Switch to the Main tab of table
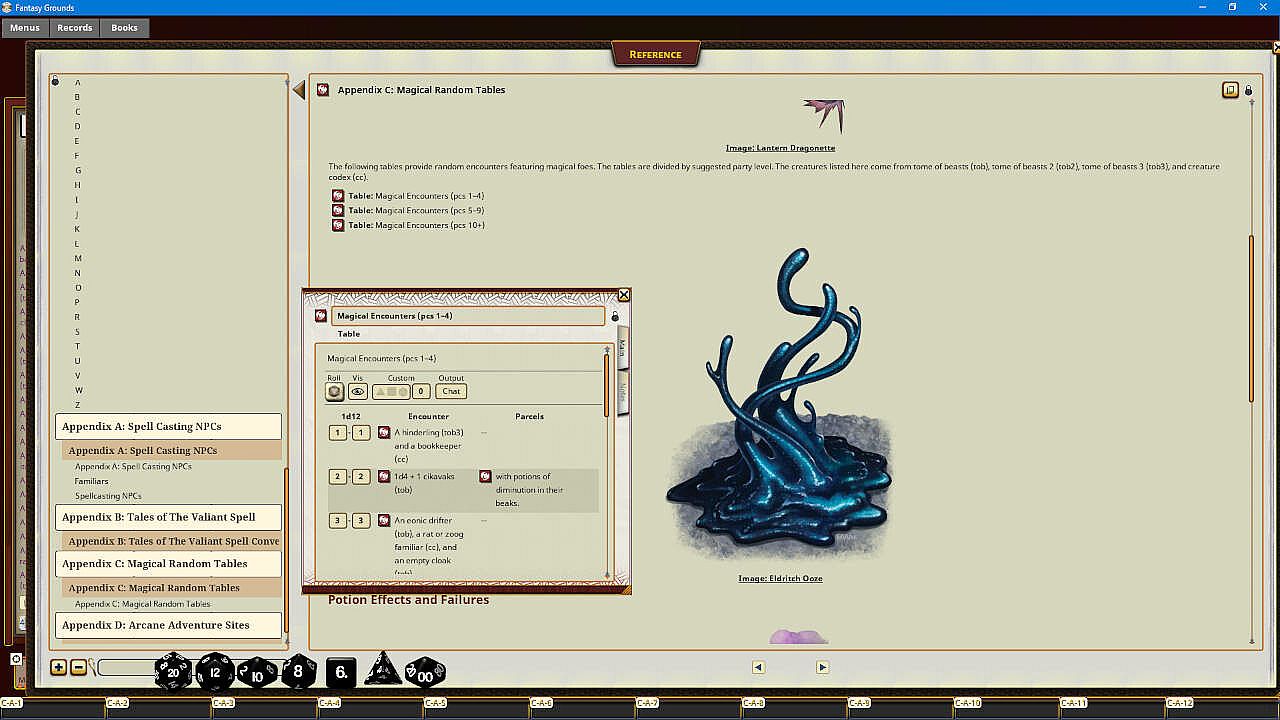 (x=623, y=348)
